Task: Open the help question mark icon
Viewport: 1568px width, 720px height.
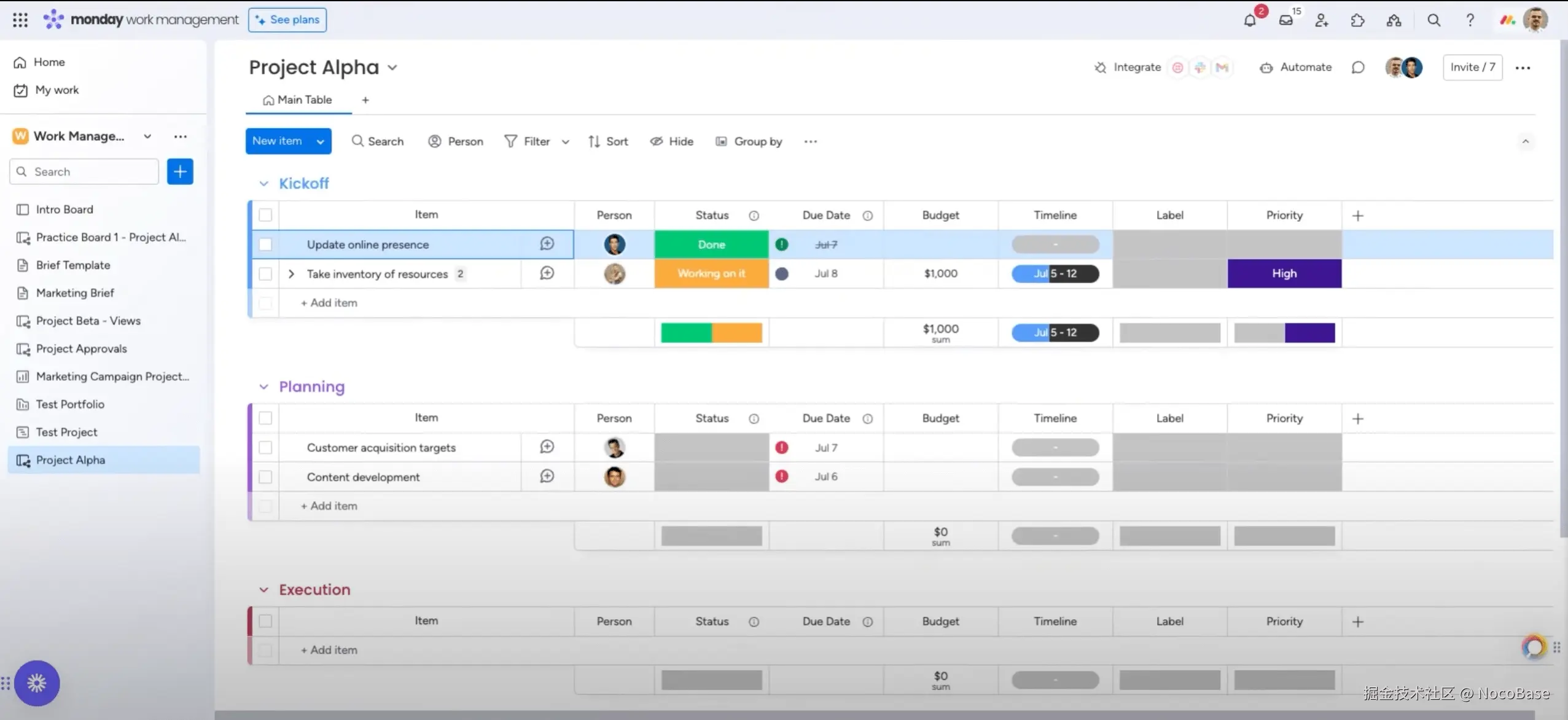Action: tap(1470, 20)
